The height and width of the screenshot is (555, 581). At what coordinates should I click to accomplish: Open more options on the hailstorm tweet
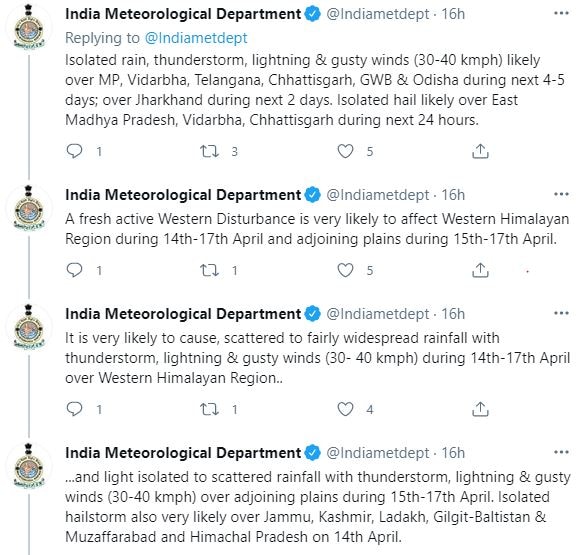pos(561,452)
